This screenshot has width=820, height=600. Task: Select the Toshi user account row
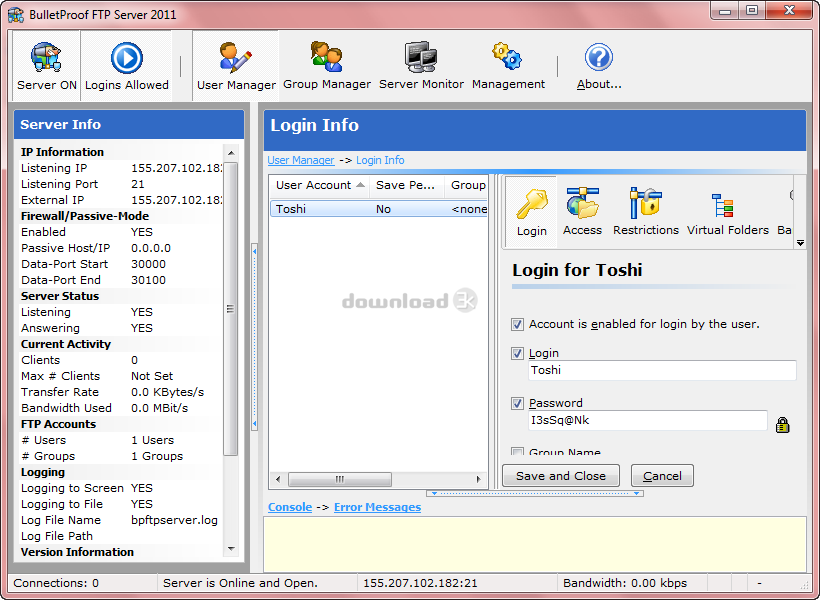coord(379,209)
